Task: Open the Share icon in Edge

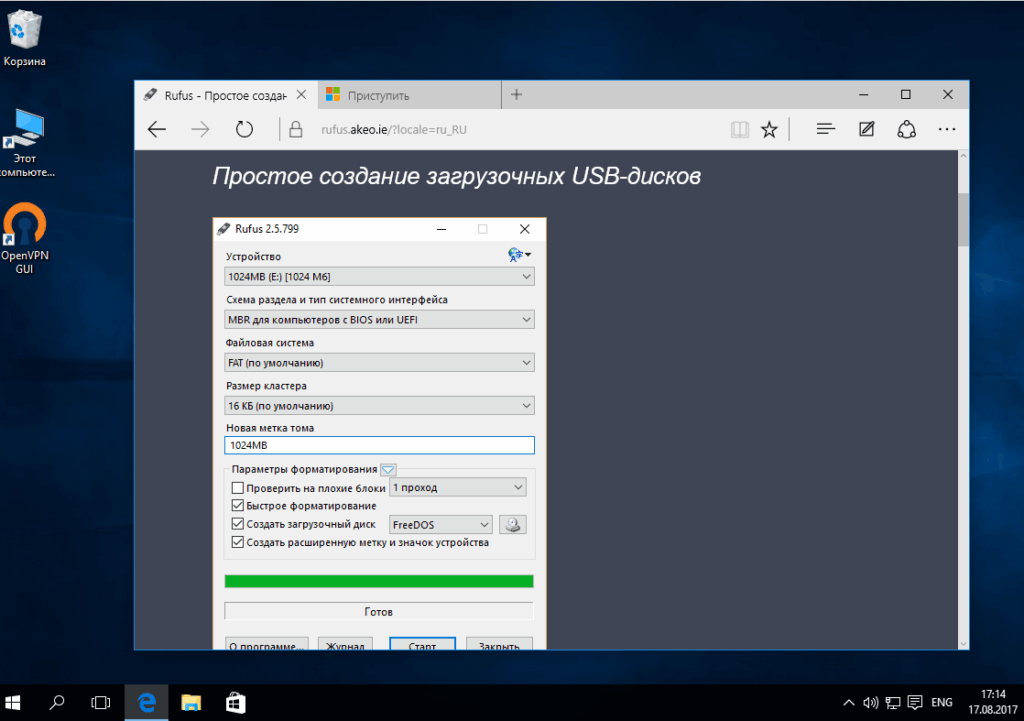Action: tap(906, 129)
